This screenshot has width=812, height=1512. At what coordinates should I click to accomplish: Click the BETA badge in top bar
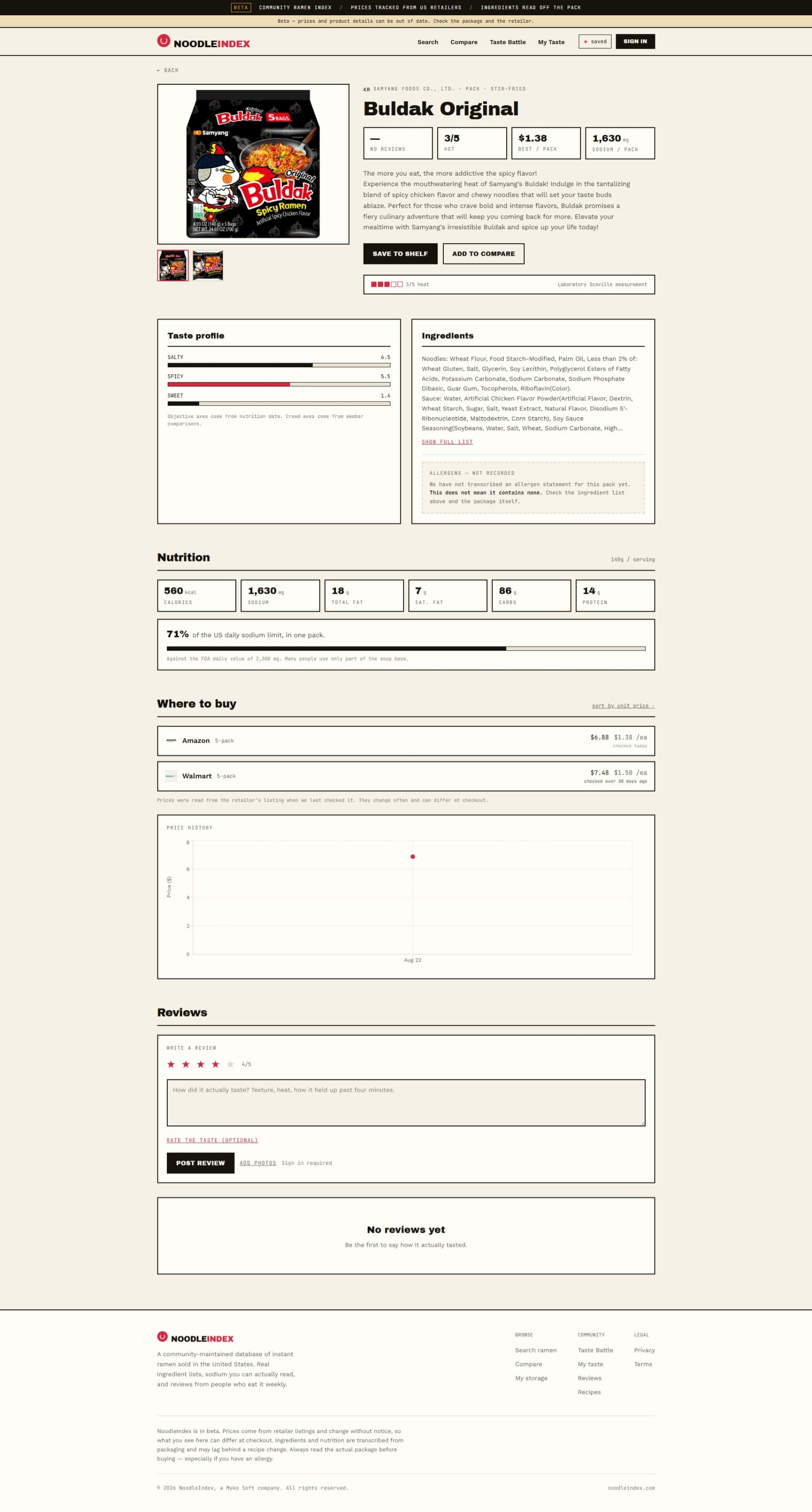pyautogui.click(x=241, y=7)
